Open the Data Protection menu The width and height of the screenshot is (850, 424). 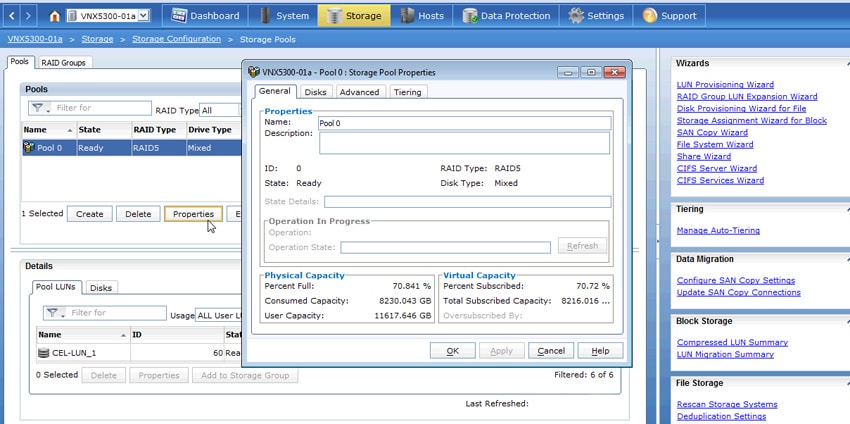(x=506, y=16)
